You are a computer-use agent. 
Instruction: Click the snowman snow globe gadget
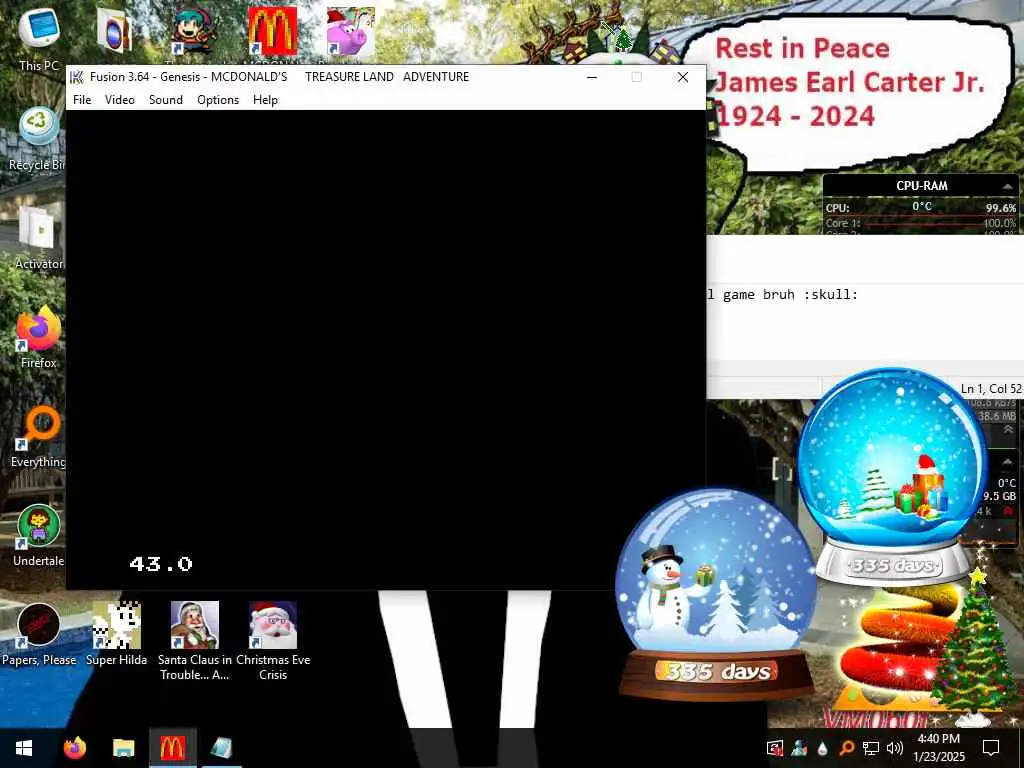pos(716,593)
